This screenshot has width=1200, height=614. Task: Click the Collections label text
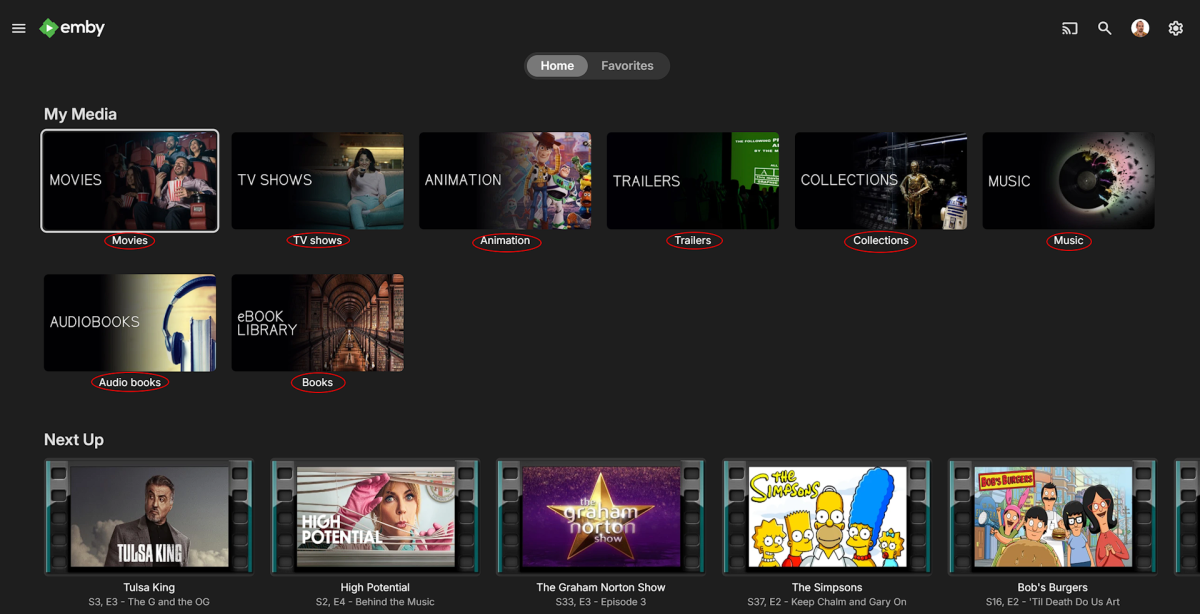[881, 241]
